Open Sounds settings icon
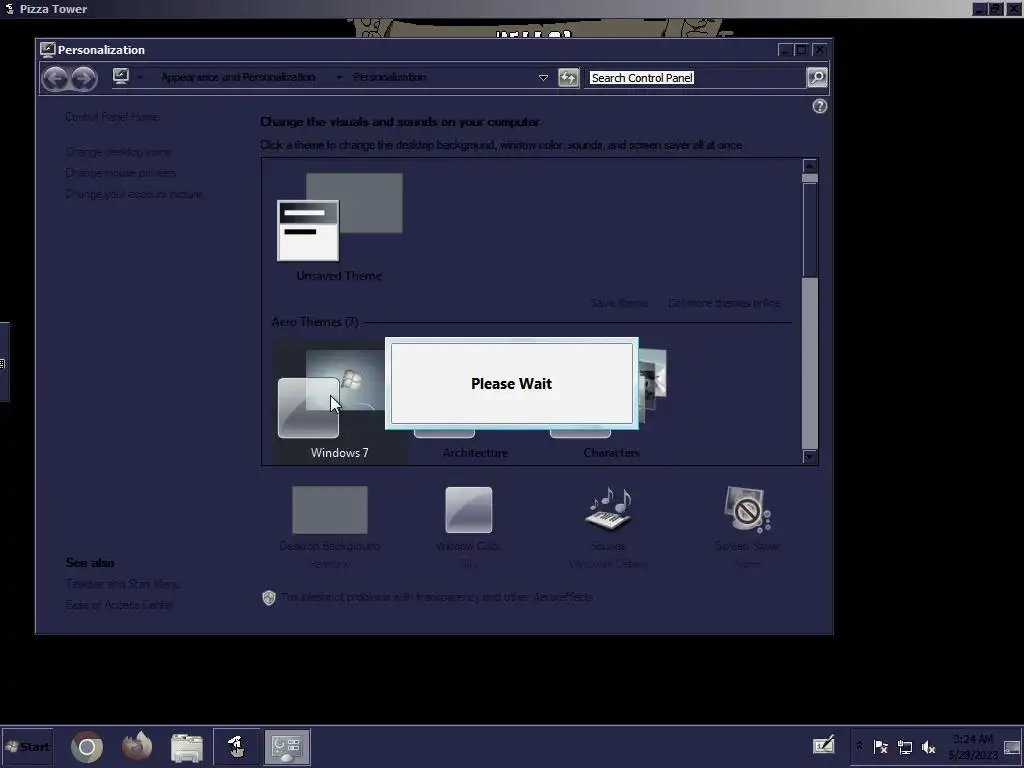The image size is (1024, 768). click(x=607, y=510)
